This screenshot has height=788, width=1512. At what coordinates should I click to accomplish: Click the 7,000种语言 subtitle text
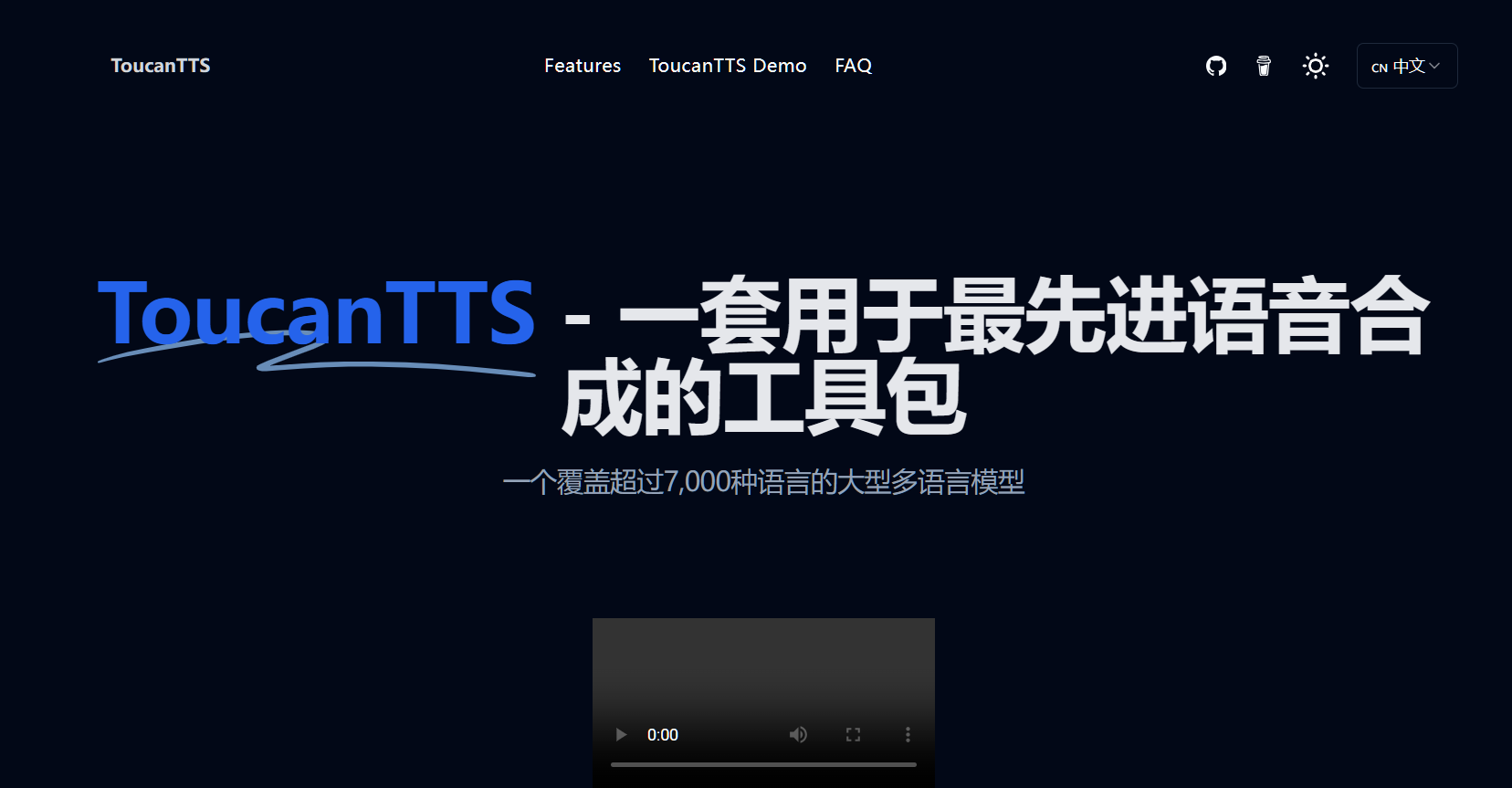coord(762,481)
